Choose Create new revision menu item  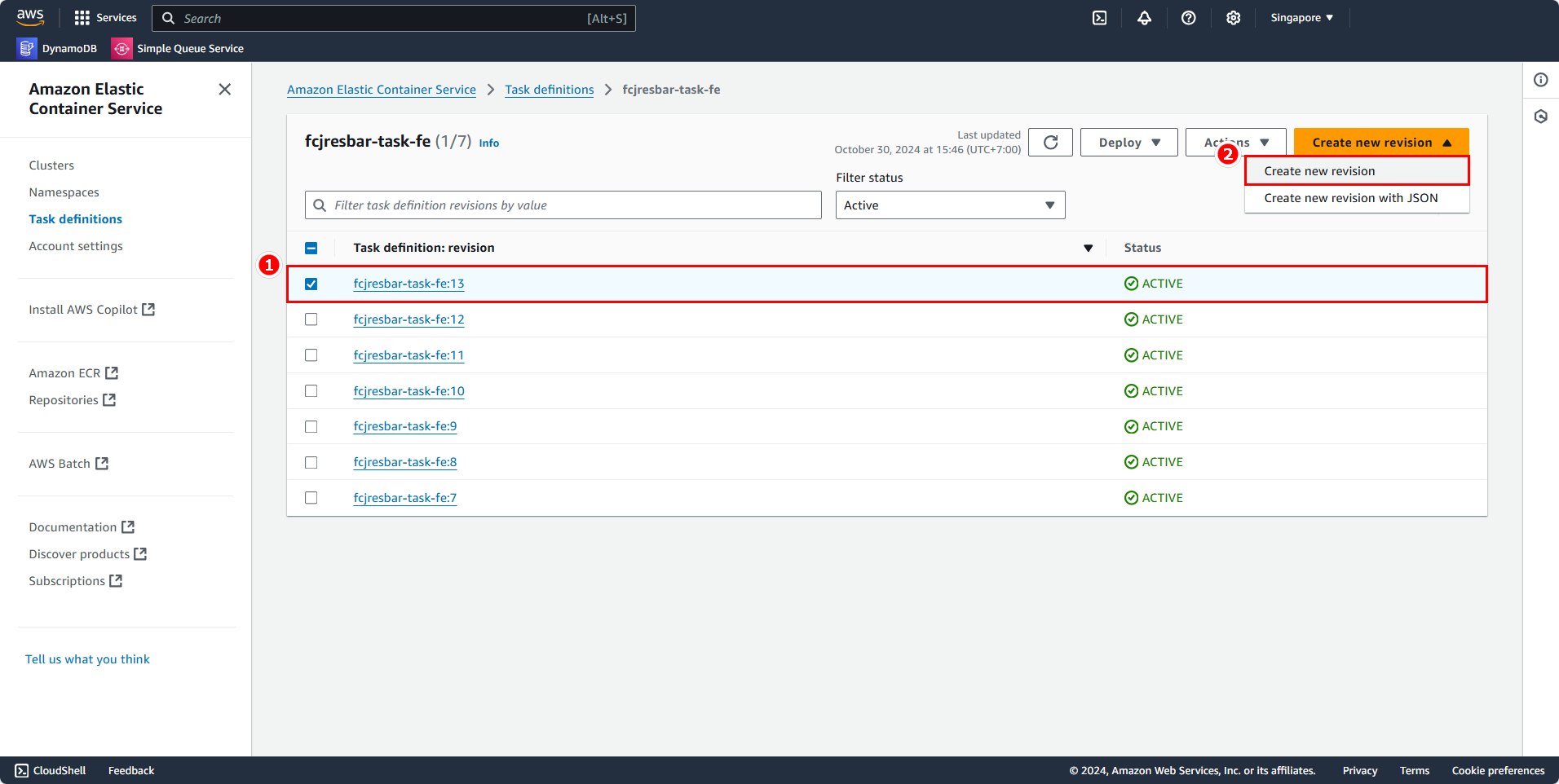[x=1357, y=171]
